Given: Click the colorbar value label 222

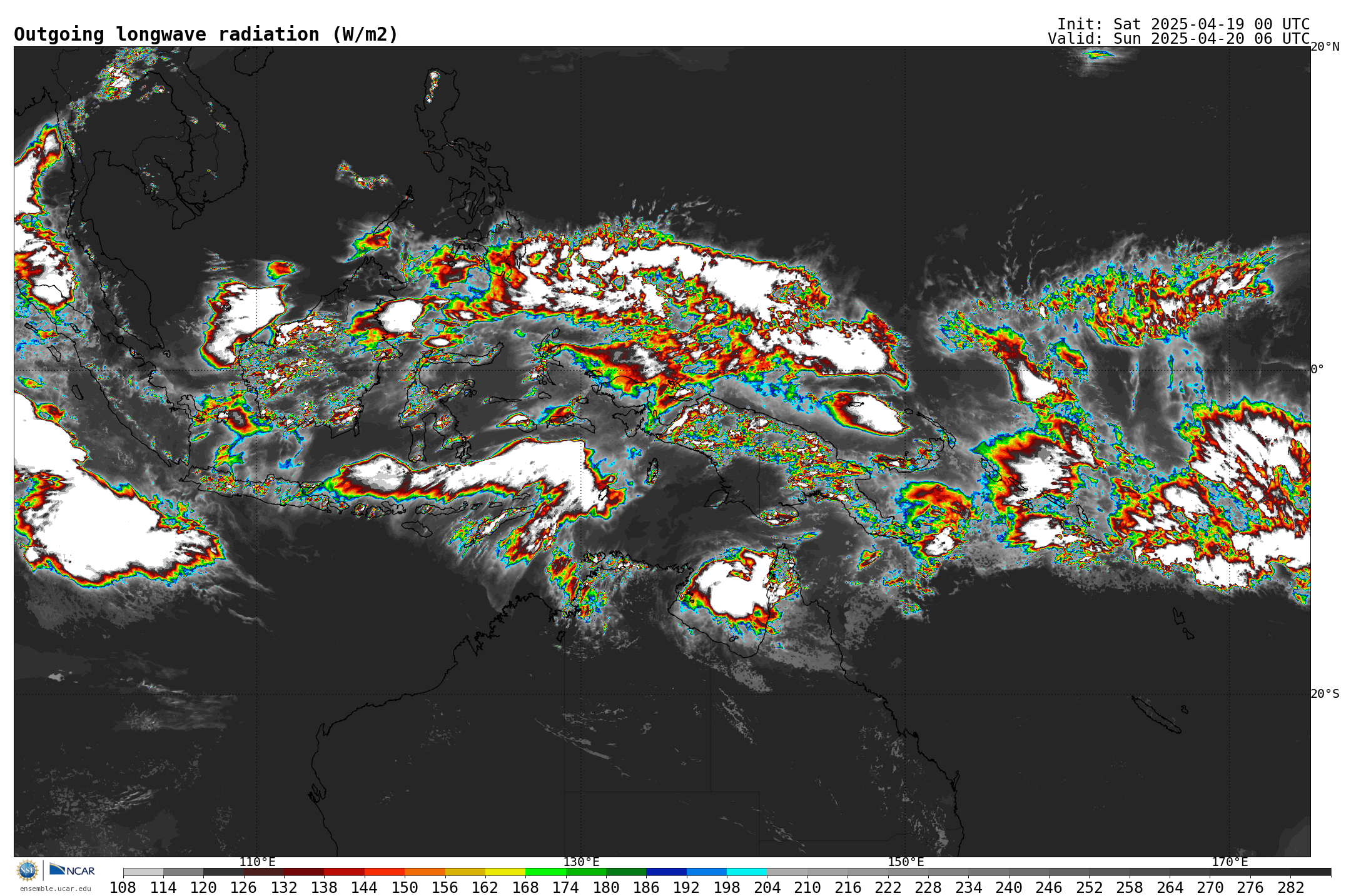Looking at the screenshot, I should pos(888,888).
